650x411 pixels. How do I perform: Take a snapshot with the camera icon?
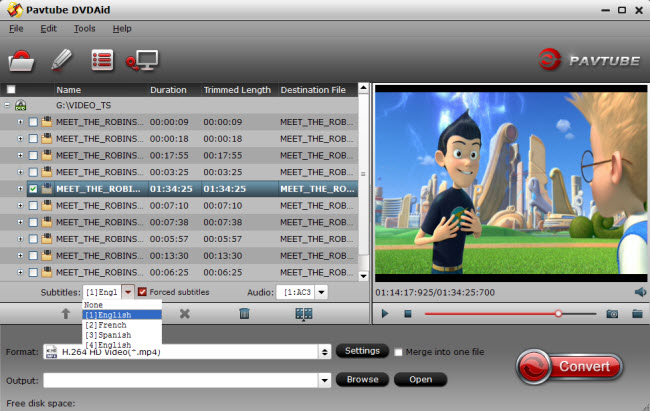[x=611, y=313]
